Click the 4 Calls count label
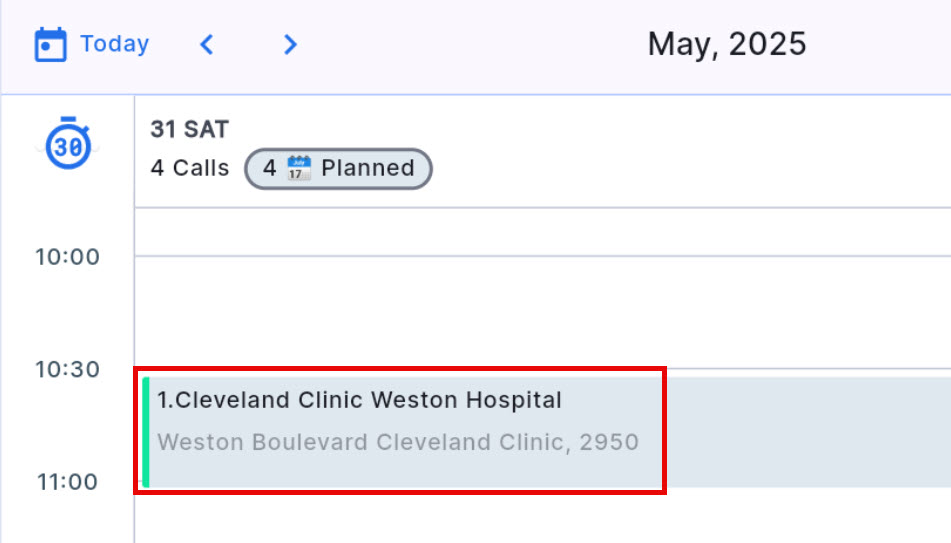This screenshot has width=951, height=543. point(190,168)
